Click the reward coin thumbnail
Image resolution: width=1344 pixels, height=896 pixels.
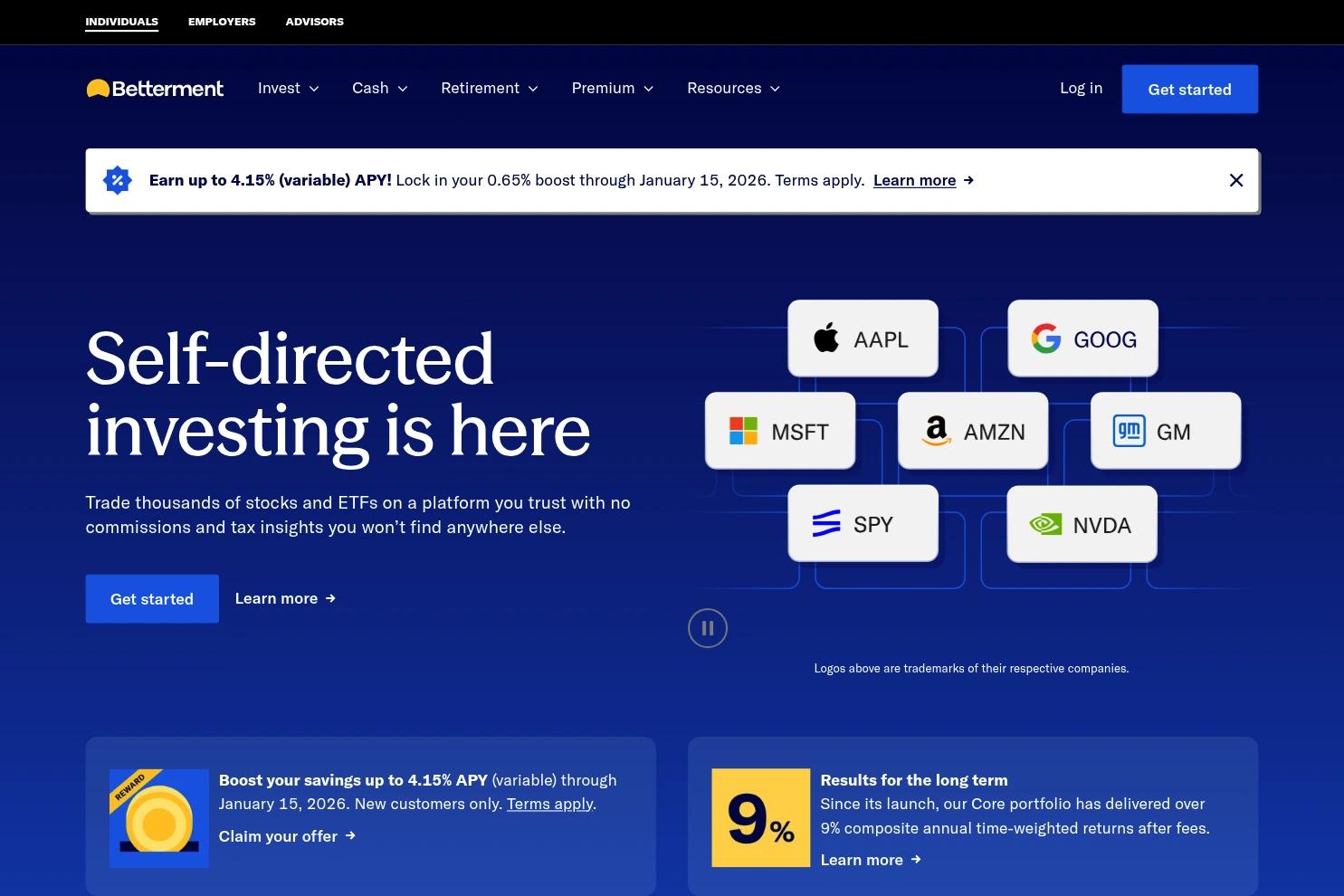(x=159, y=818)
